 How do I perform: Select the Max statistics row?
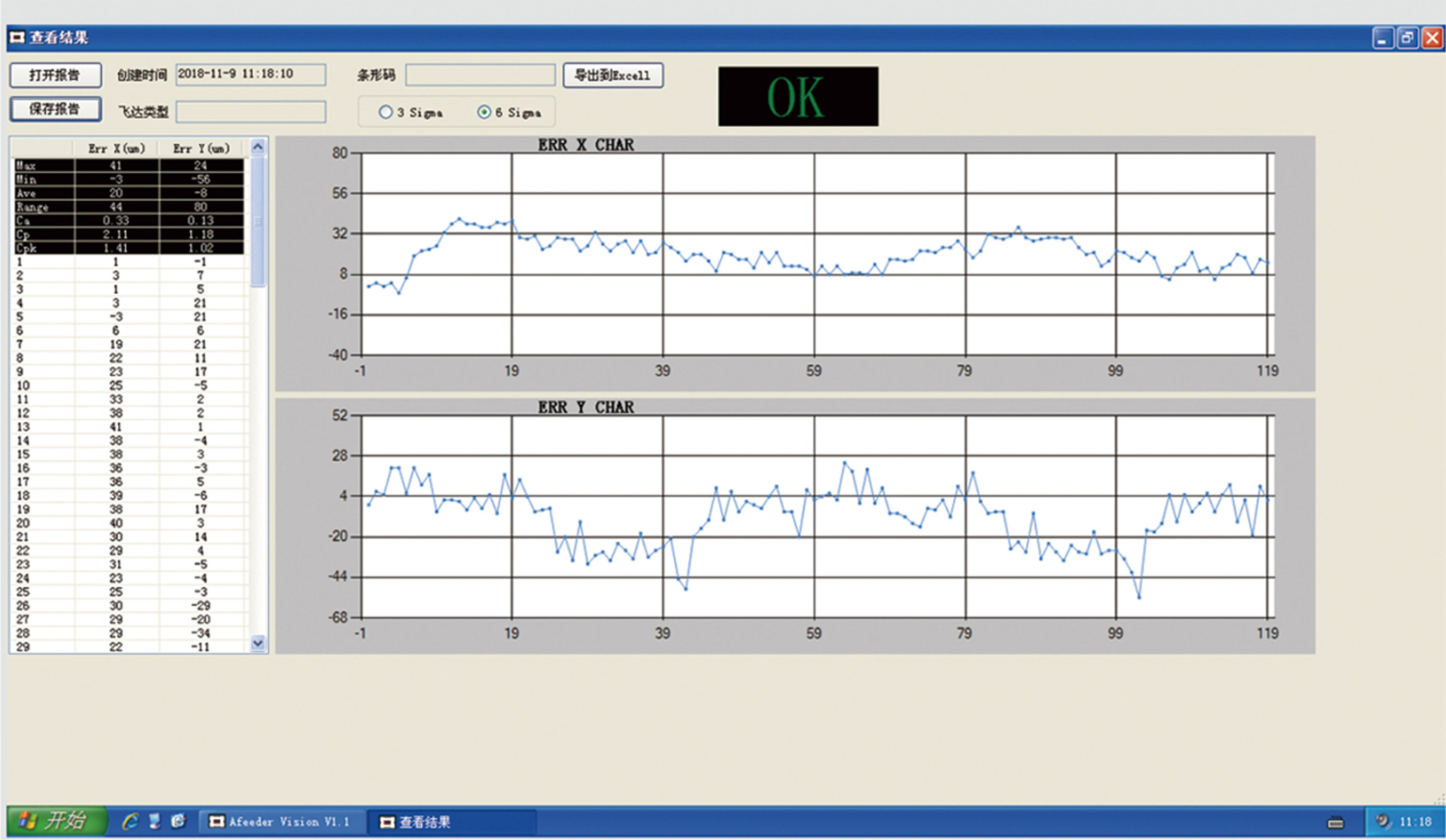[129, 165]
